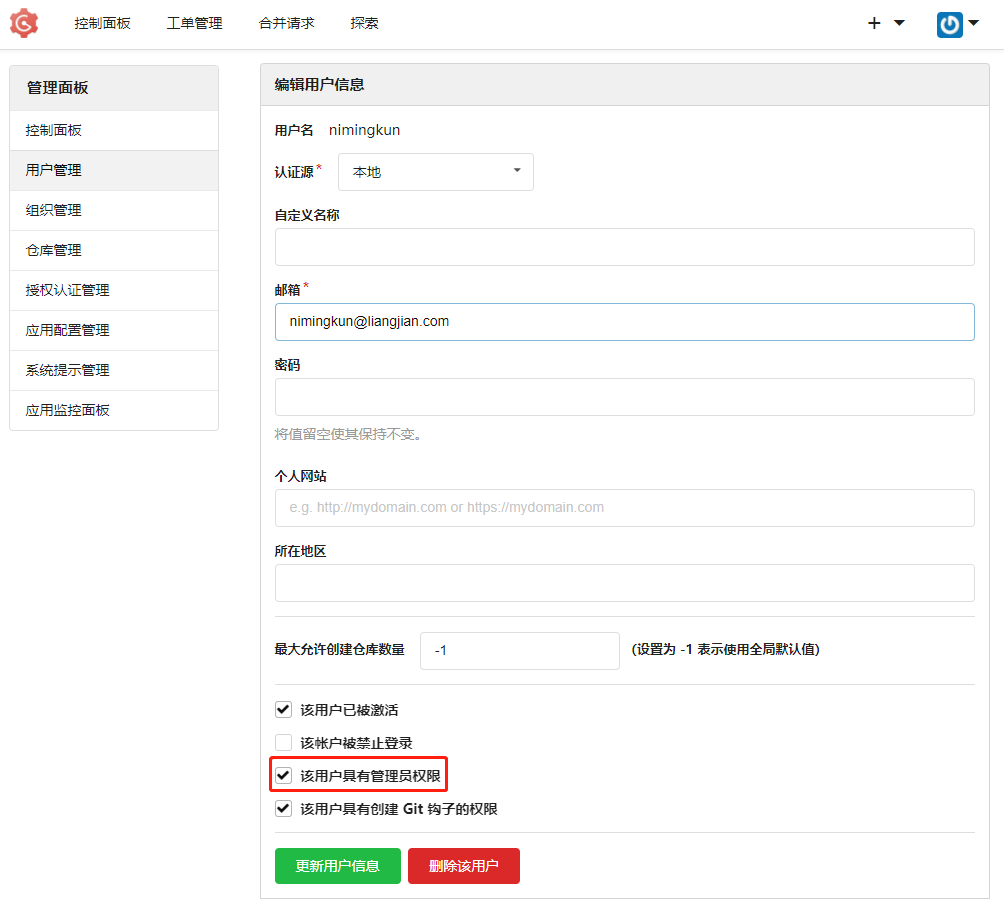Uncheck 该用户具有管理员权限 checkbox
This screenshot has height=919, width=1004.
pyautogui.click(x=283, y=775)
